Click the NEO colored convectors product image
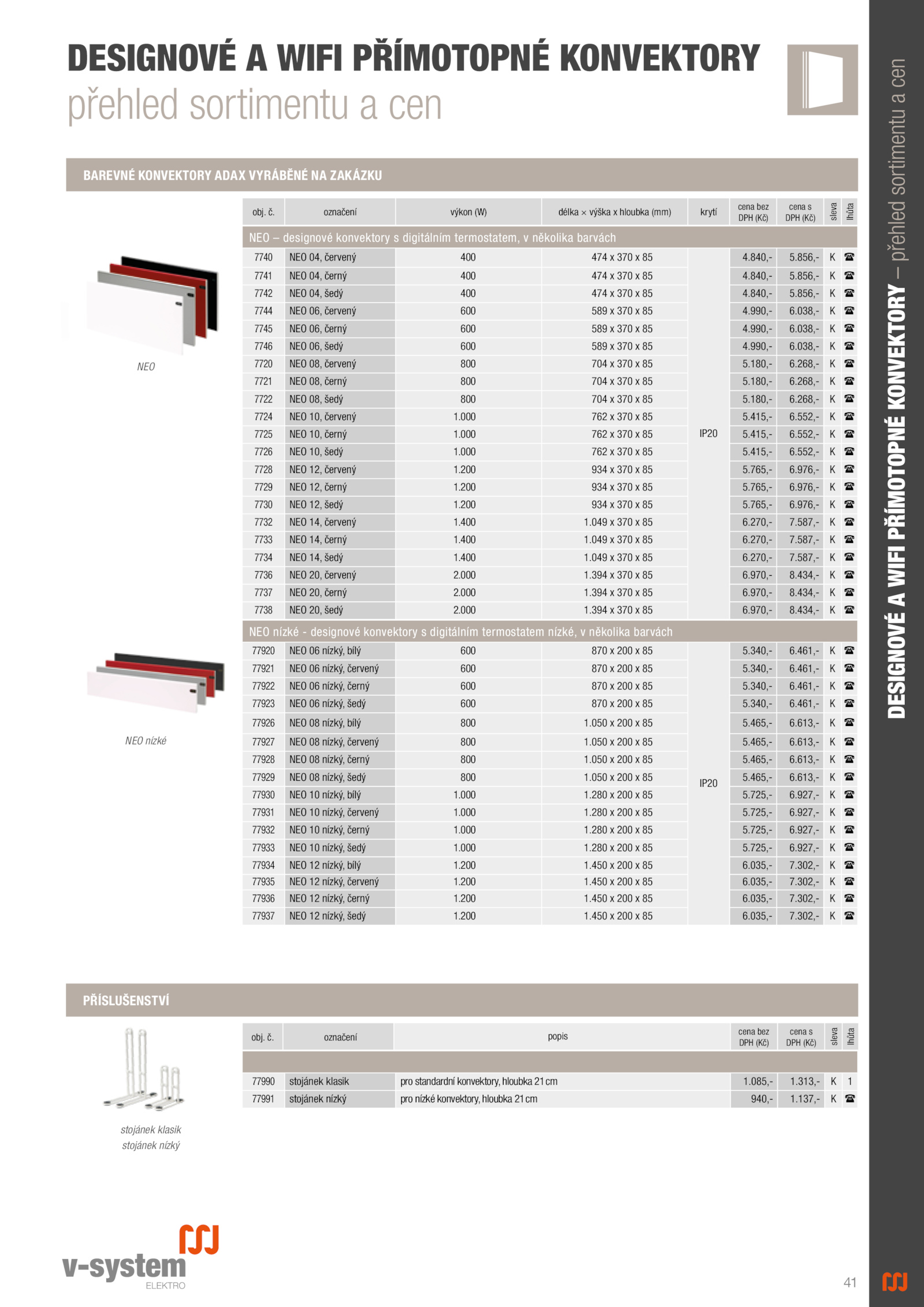The image size is (924, 1307). [153, 305]
